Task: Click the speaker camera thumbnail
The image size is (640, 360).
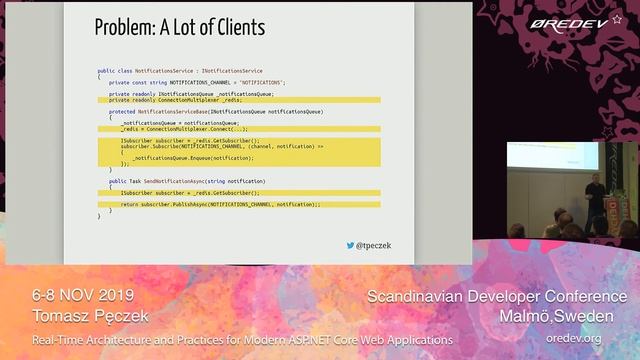Action: pyautogui.click(x=572, y=190)
